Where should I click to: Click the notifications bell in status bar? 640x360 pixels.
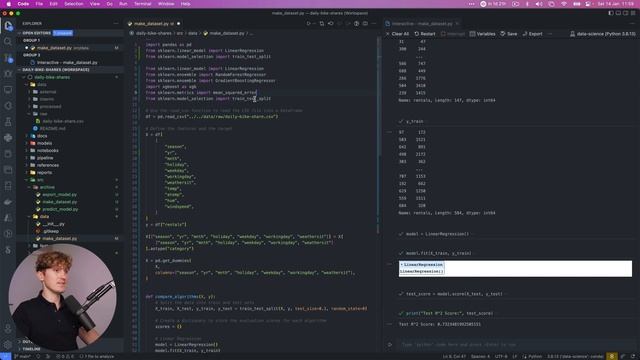pyautogui.click(x=633, y=356)
